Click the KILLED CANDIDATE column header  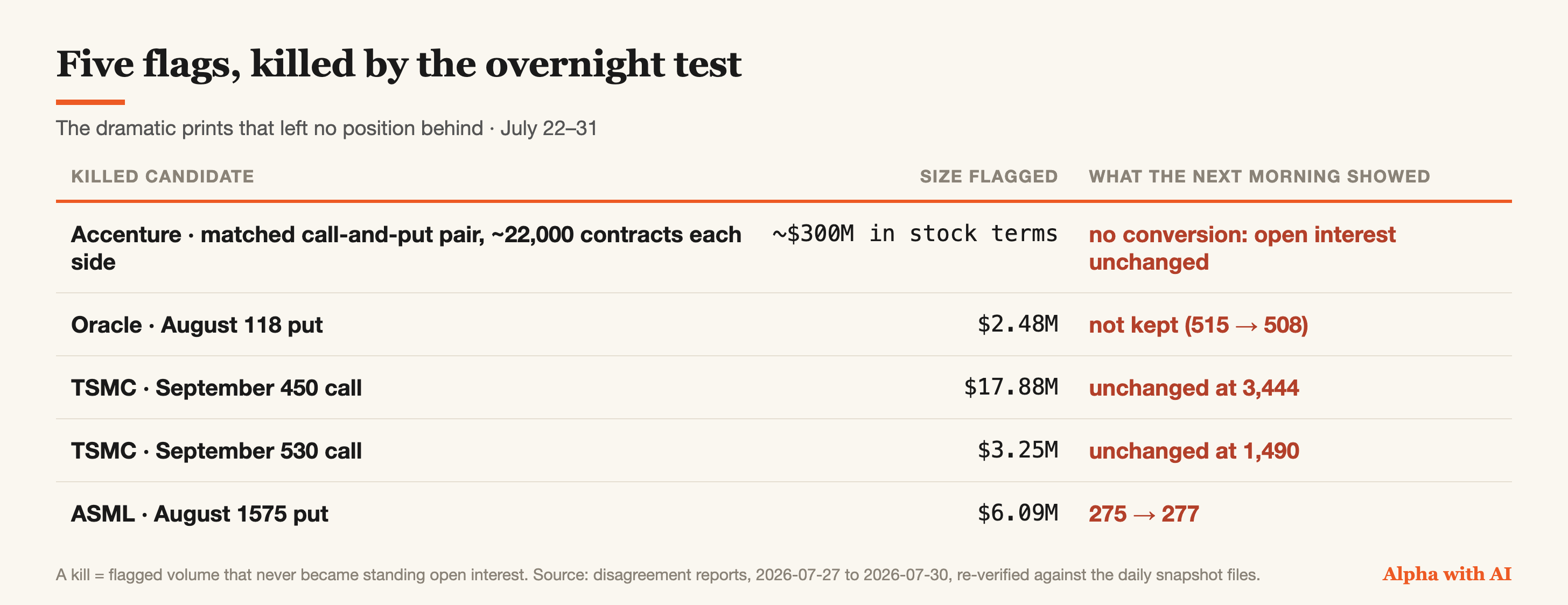click(x=163, y=177)
